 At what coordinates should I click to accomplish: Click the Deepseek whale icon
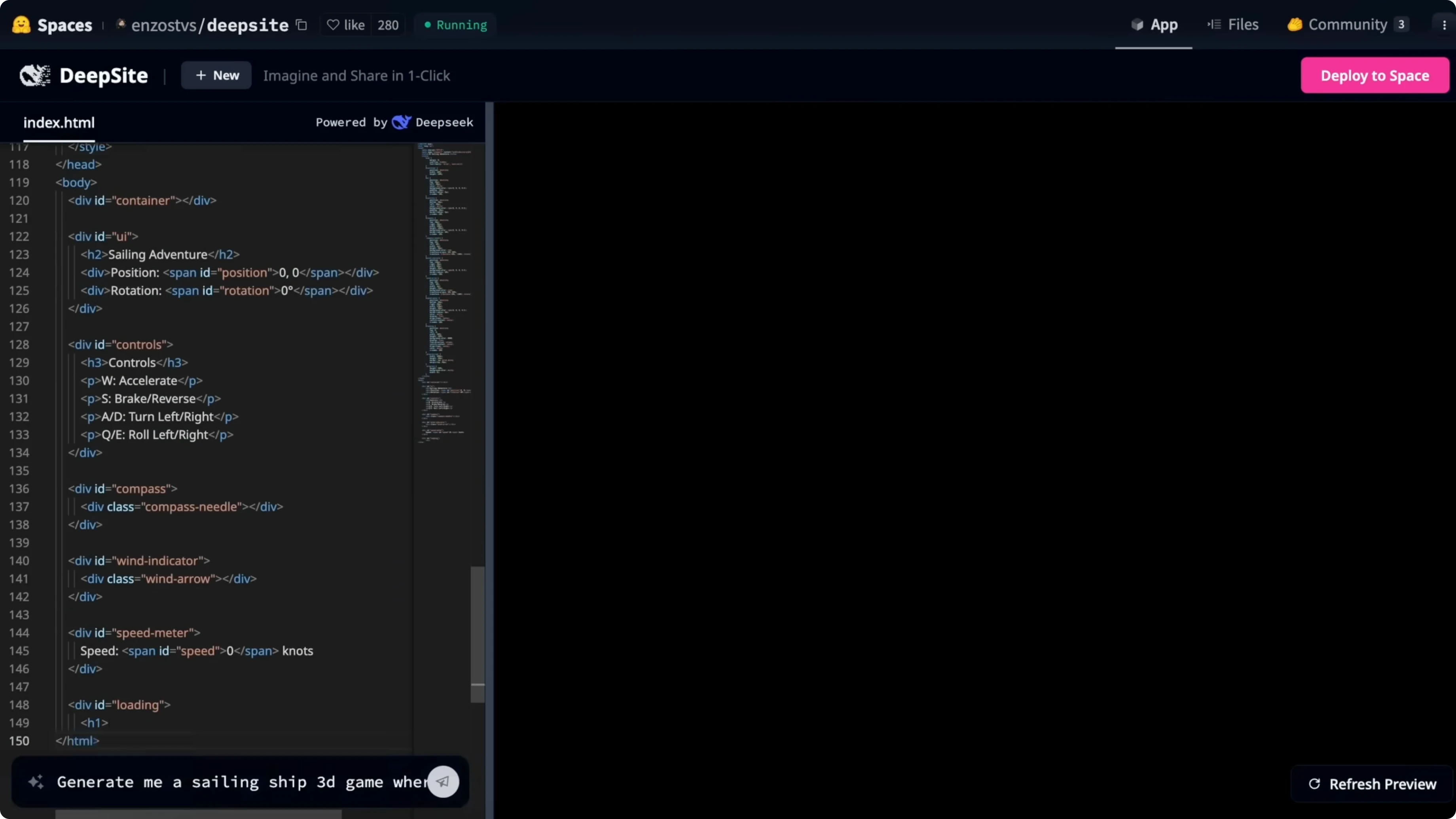pyautogui.click(x=402, y=122)
